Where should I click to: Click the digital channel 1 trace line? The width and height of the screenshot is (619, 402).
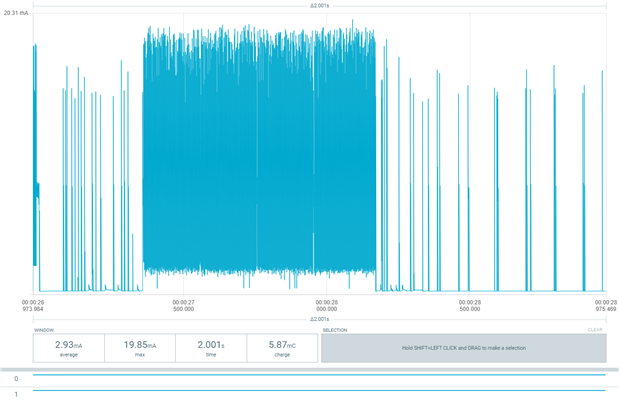(x=319, y=391)
